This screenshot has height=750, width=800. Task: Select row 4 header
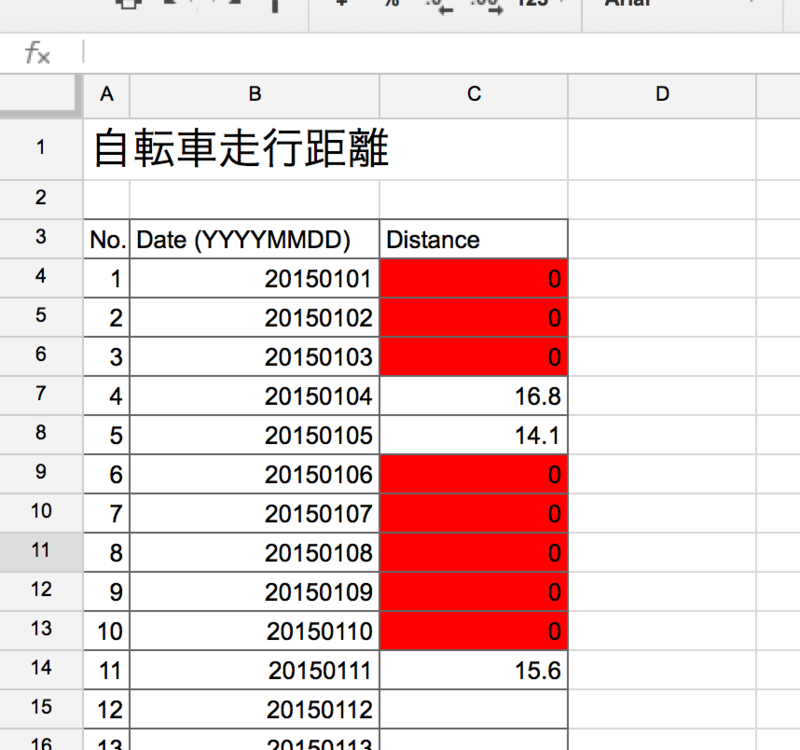tap(41, 277)
